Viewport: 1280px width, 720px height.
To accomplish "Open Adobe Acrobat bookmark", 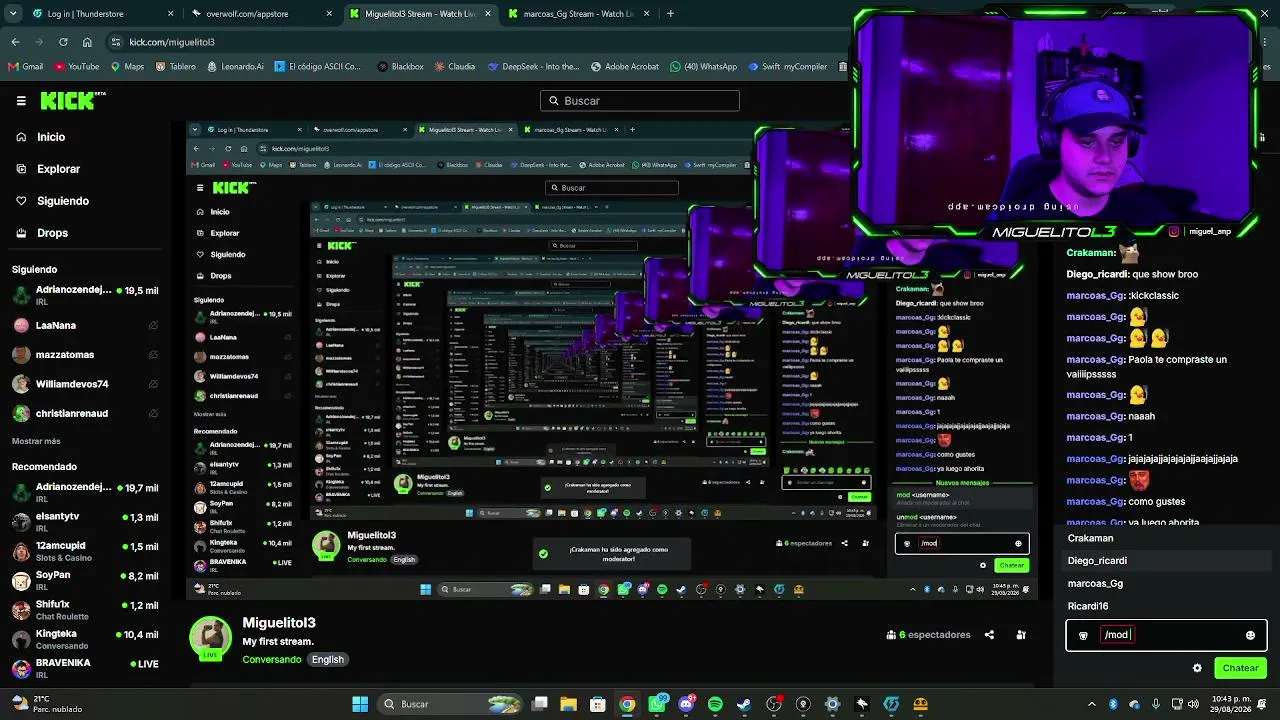I will 625,67.
